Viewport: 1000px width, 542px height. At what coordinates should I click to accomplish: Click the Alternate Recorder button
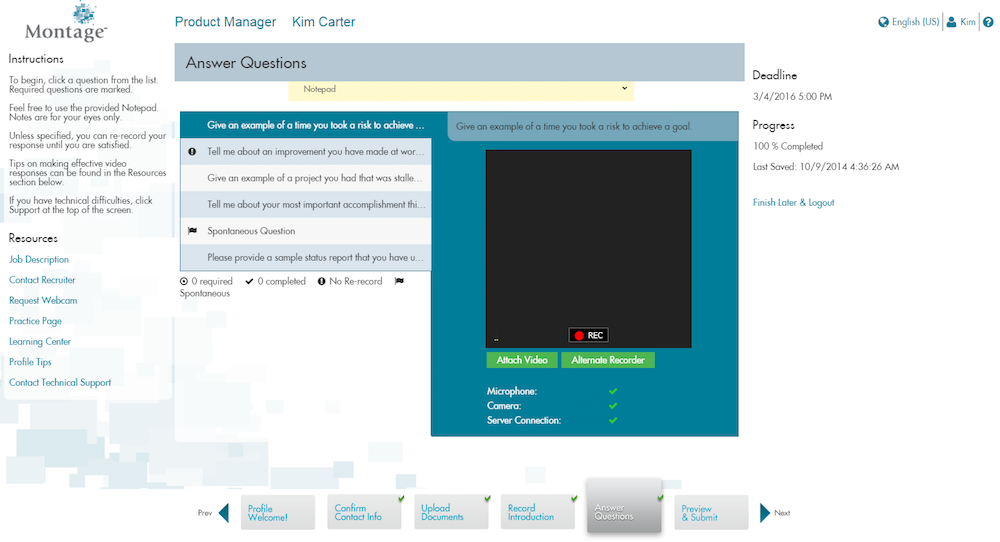point(607,360)
